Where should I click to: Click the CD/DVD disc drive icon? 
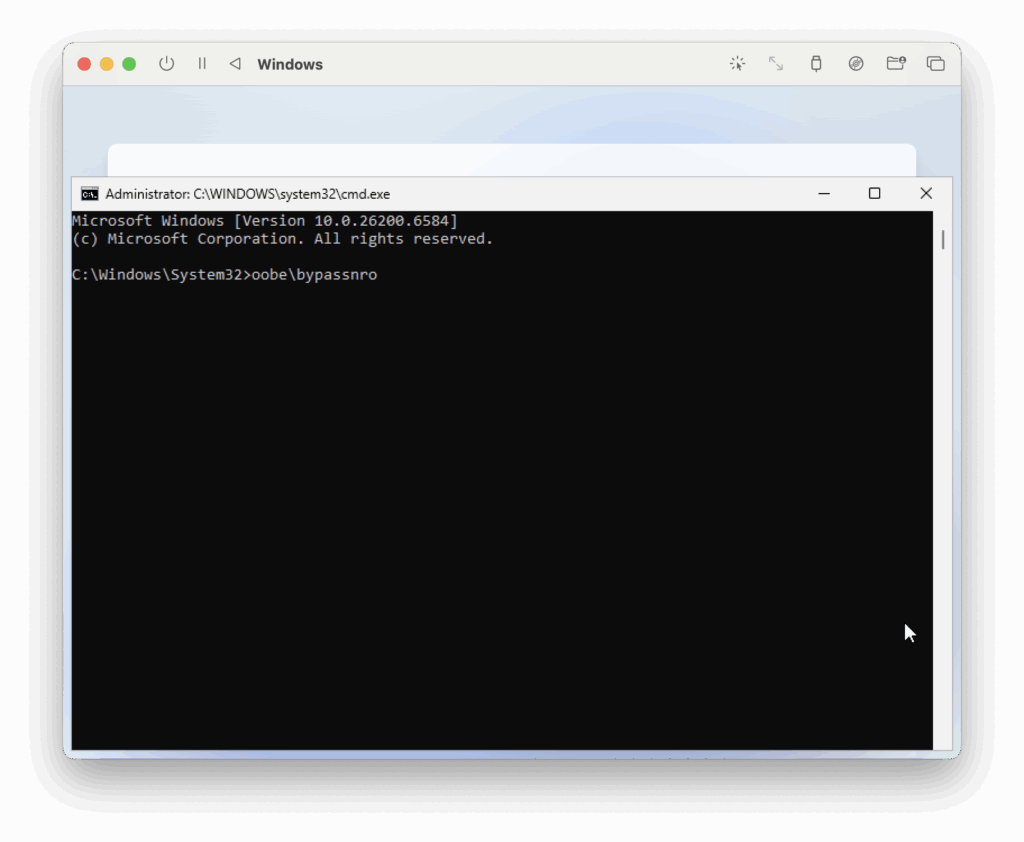(856, 63)
